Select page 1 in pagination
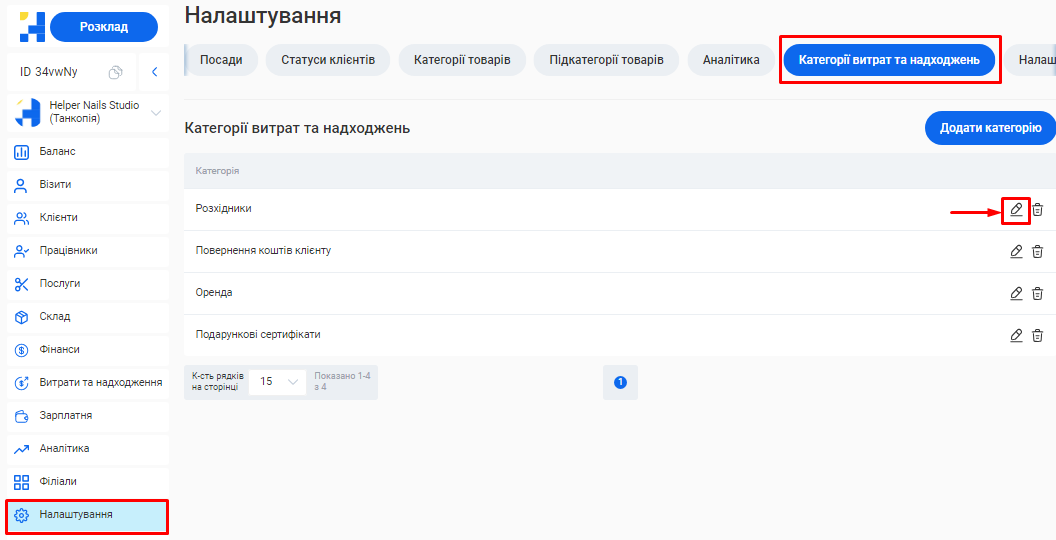This screenshot has width=1056, height=540. click(x=620, y=382)
